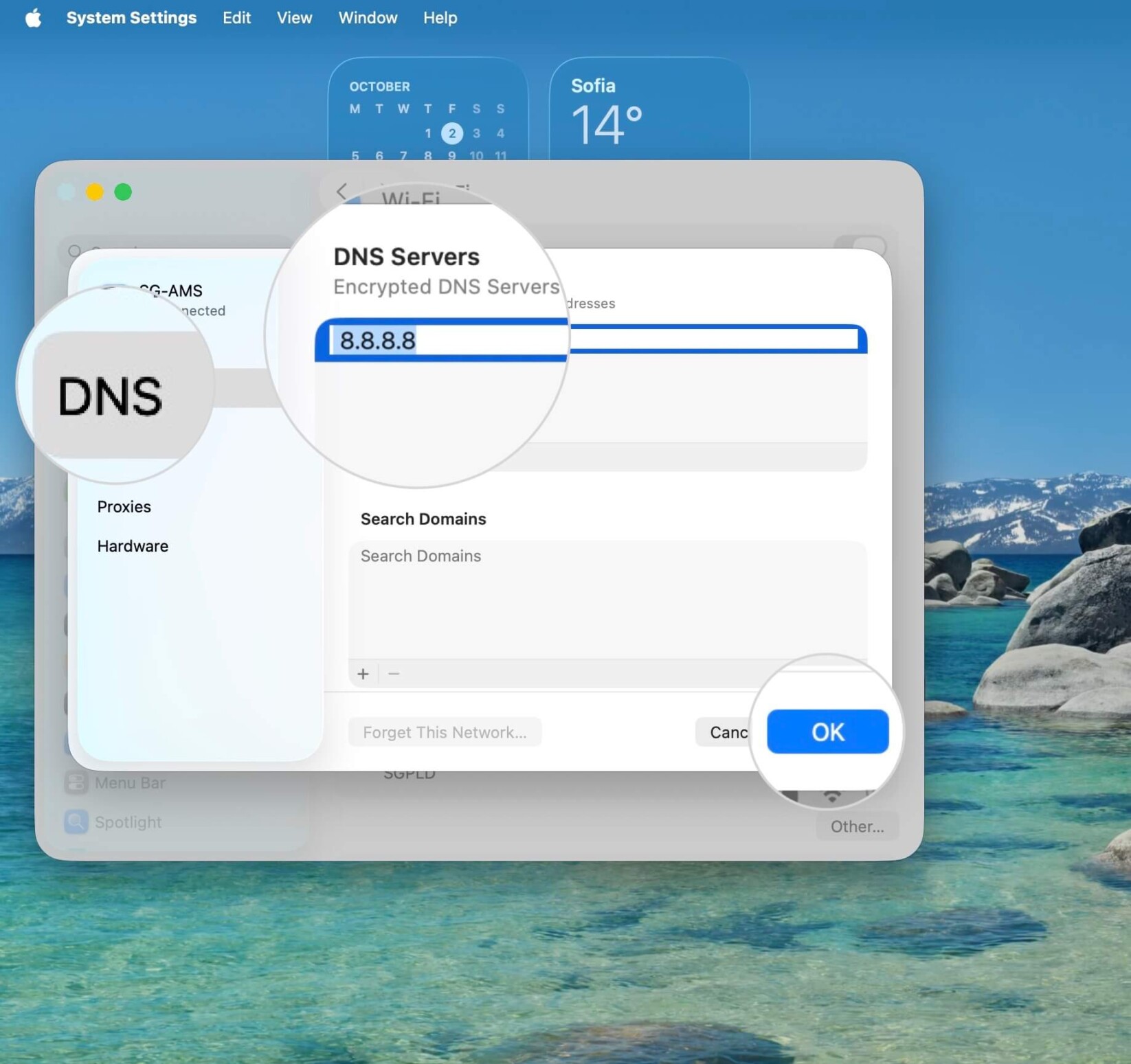Click the Encrypted DNS Servers label
The image size is (1131, 1064).
[446, 286]
